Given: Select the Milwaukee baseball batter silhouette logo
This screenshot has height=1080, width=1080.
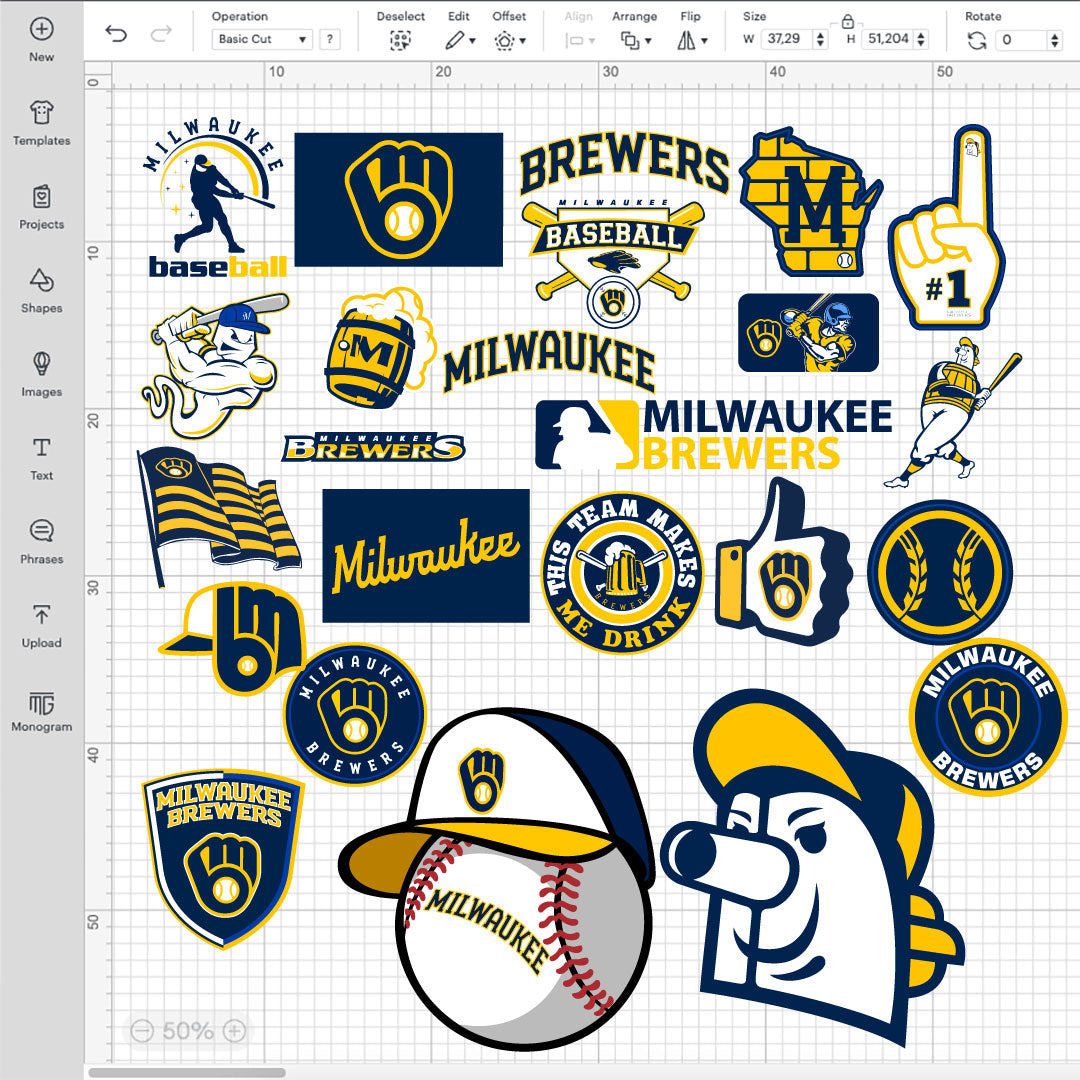Looking at the screenshot, I should [215, 198].
